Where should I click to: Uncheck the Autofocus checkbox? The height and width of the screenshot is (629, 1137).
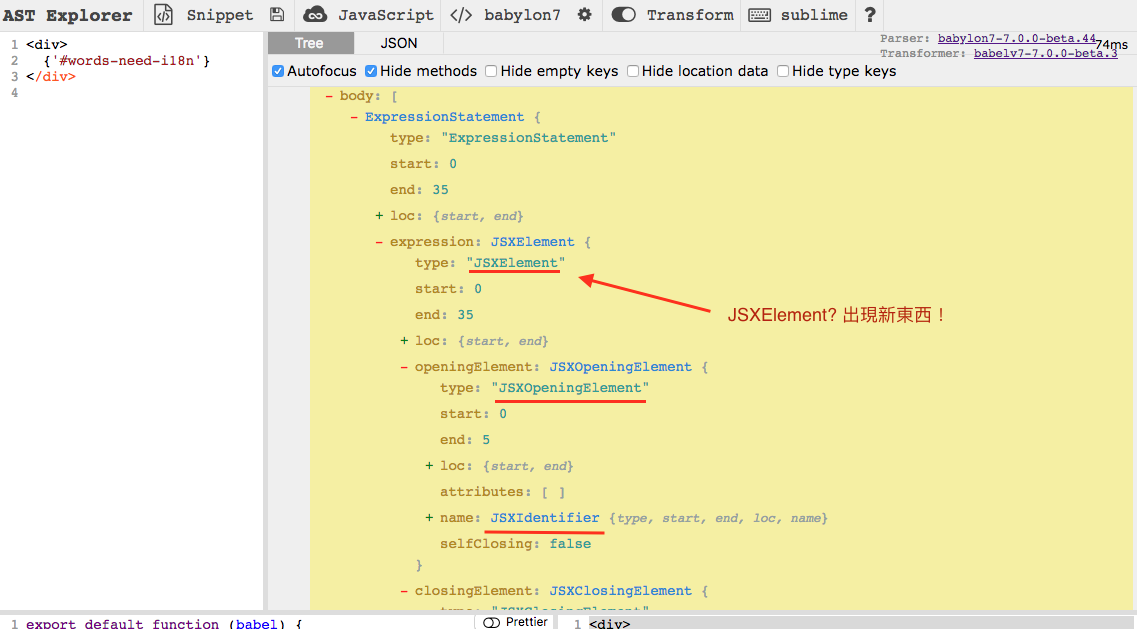pos(278,71)
